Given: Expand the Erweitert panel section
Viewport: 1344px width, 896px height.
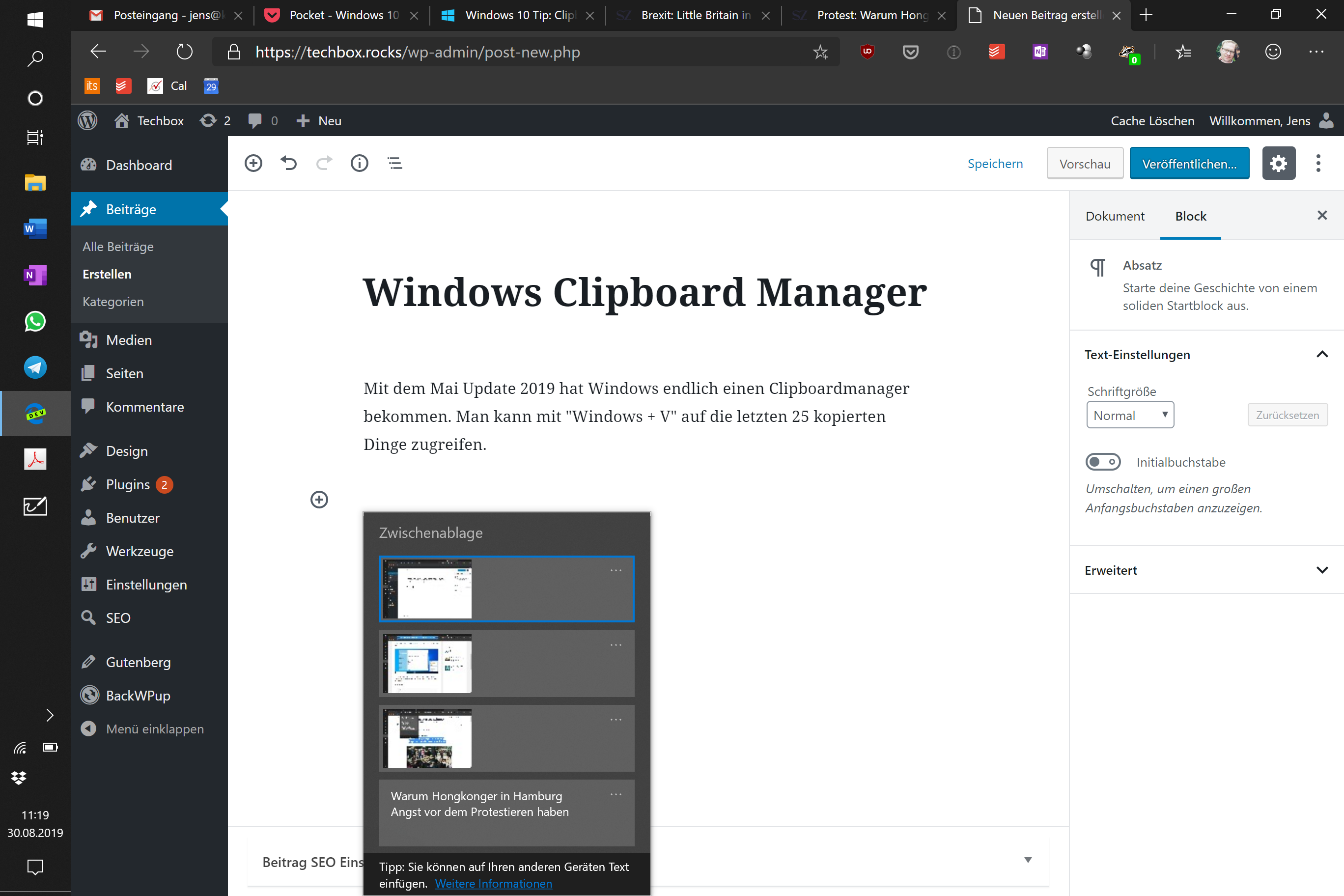Looking at the screenshot, I should [x=1205, y=570].
